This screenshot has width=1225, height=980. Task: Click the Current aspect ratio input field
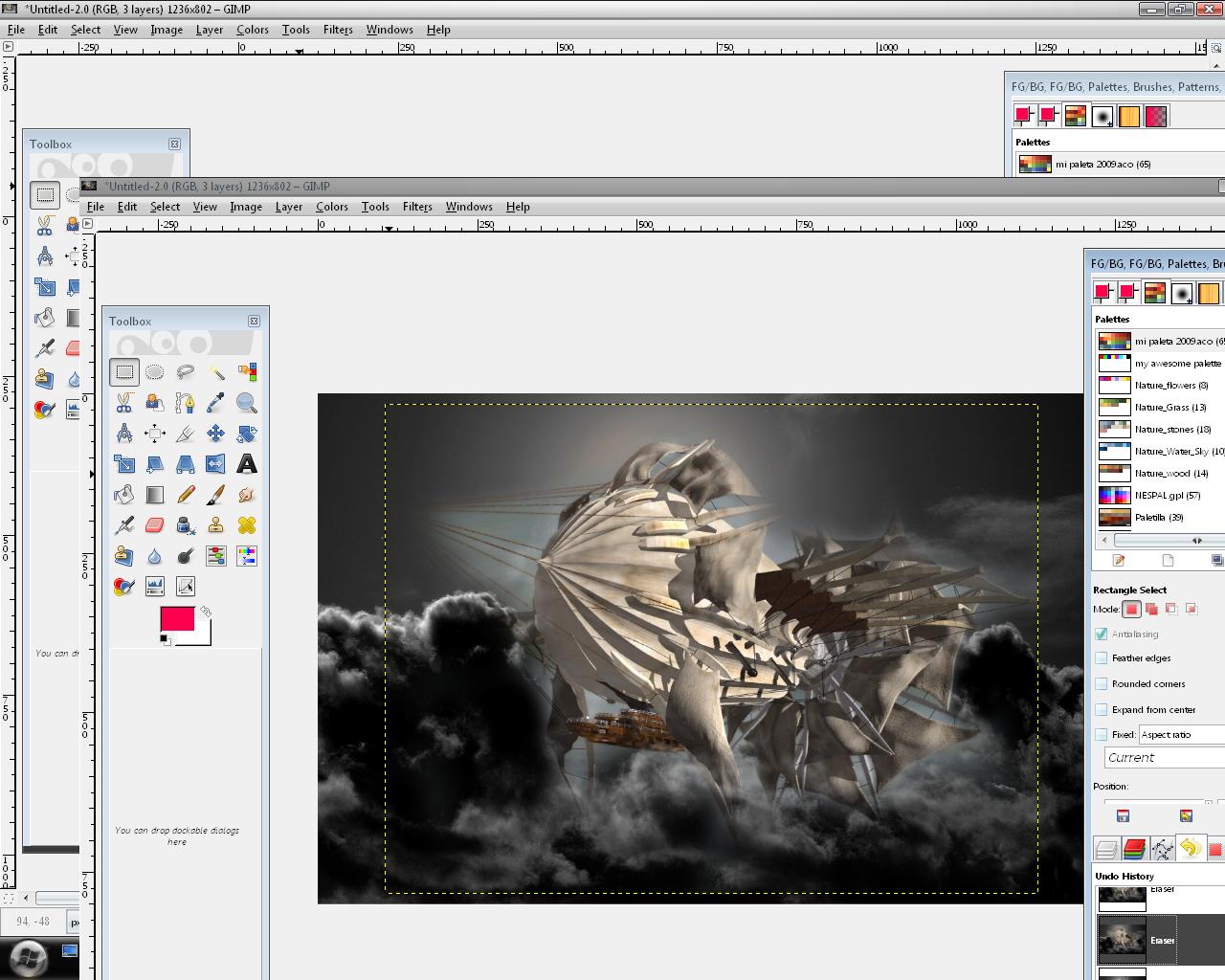(x=1165, y=758)
